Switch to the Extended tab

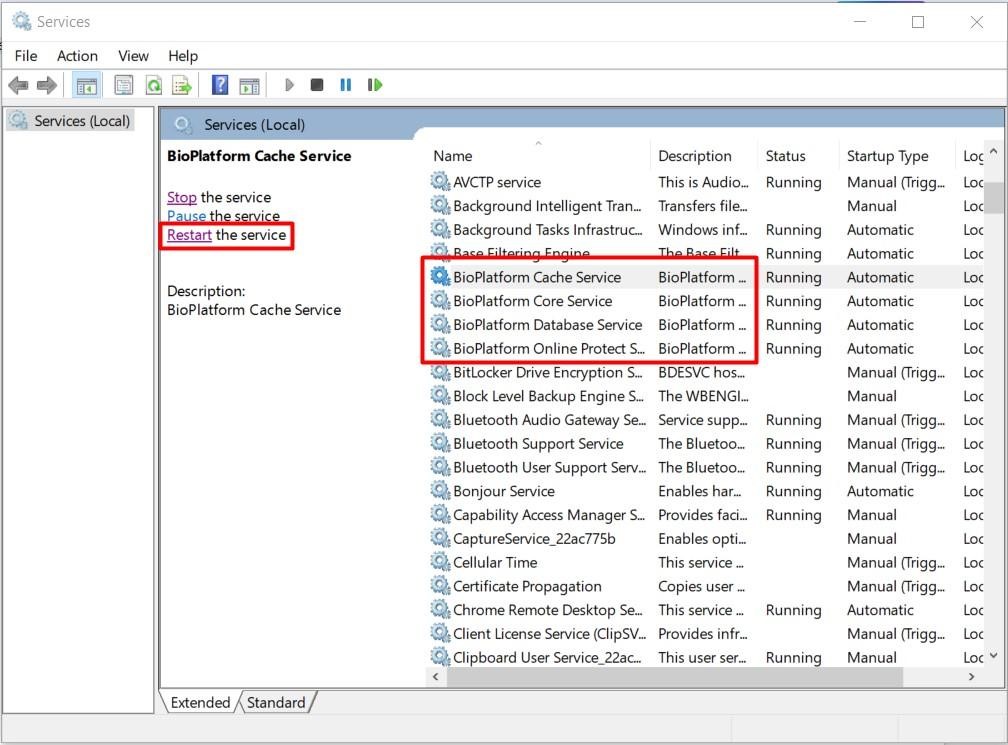pyautogui.click(x=200, y=703)
